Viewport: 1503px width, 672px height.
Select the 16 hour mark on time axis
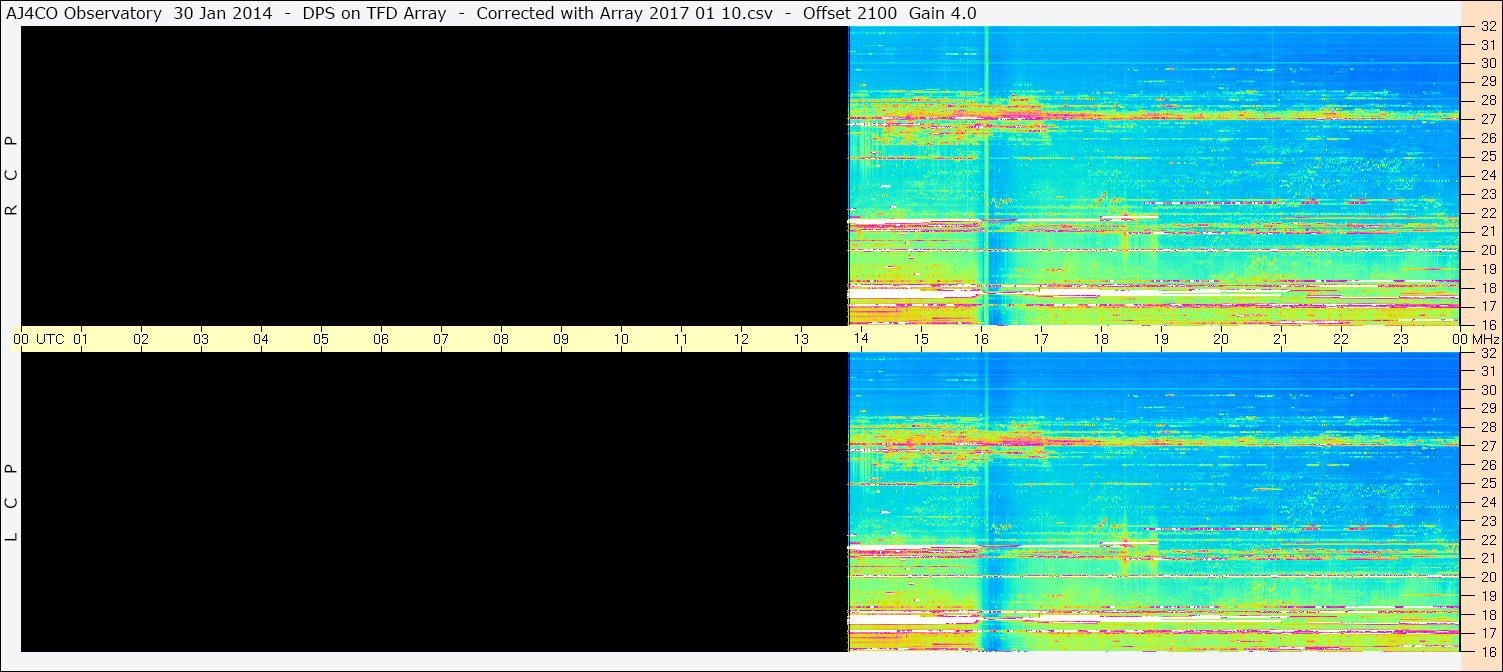coord(981,339)
